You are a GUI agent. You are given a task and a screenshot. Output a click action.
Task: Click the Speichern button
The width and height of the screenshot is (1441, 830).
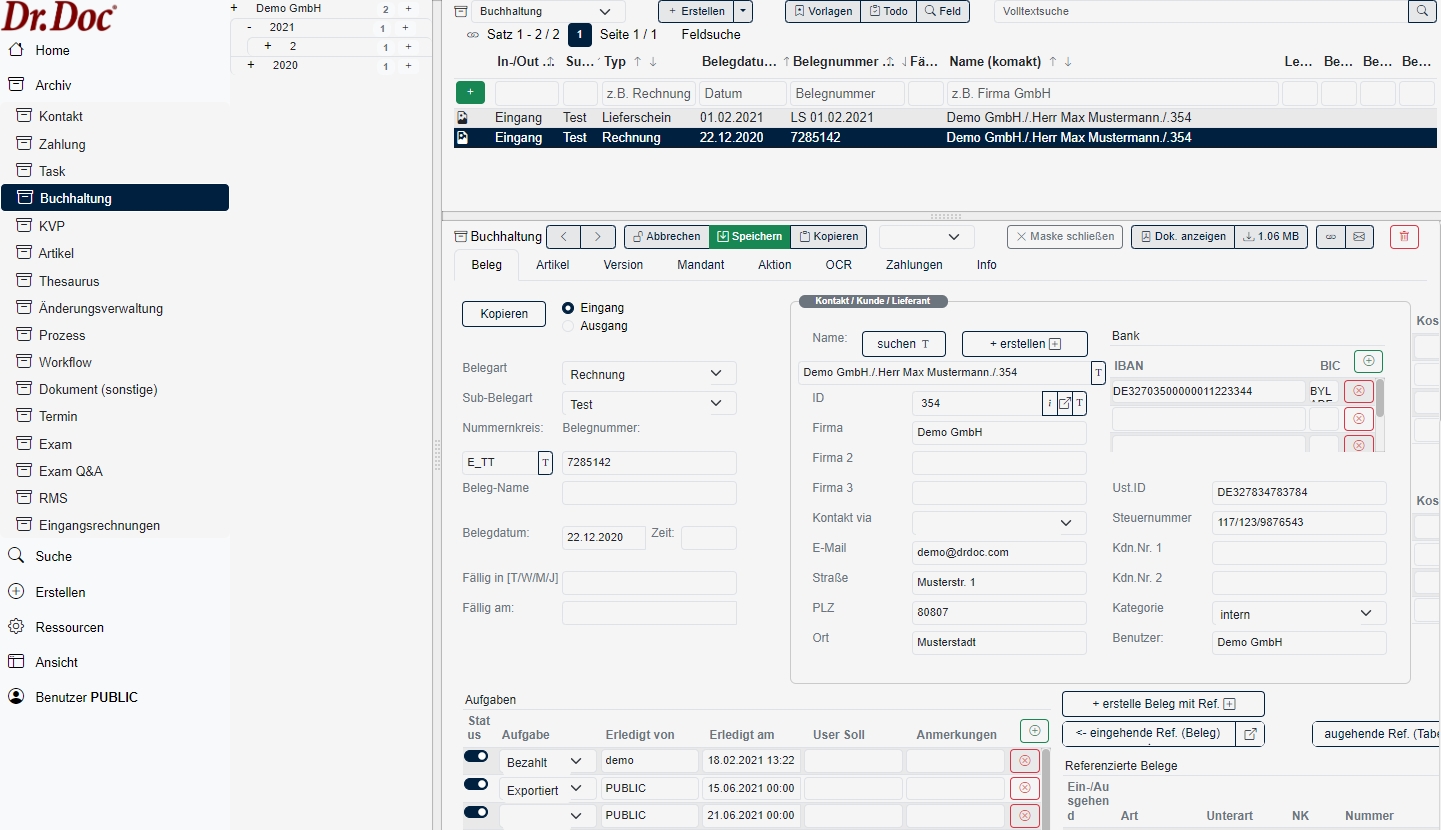coord(750,237)
